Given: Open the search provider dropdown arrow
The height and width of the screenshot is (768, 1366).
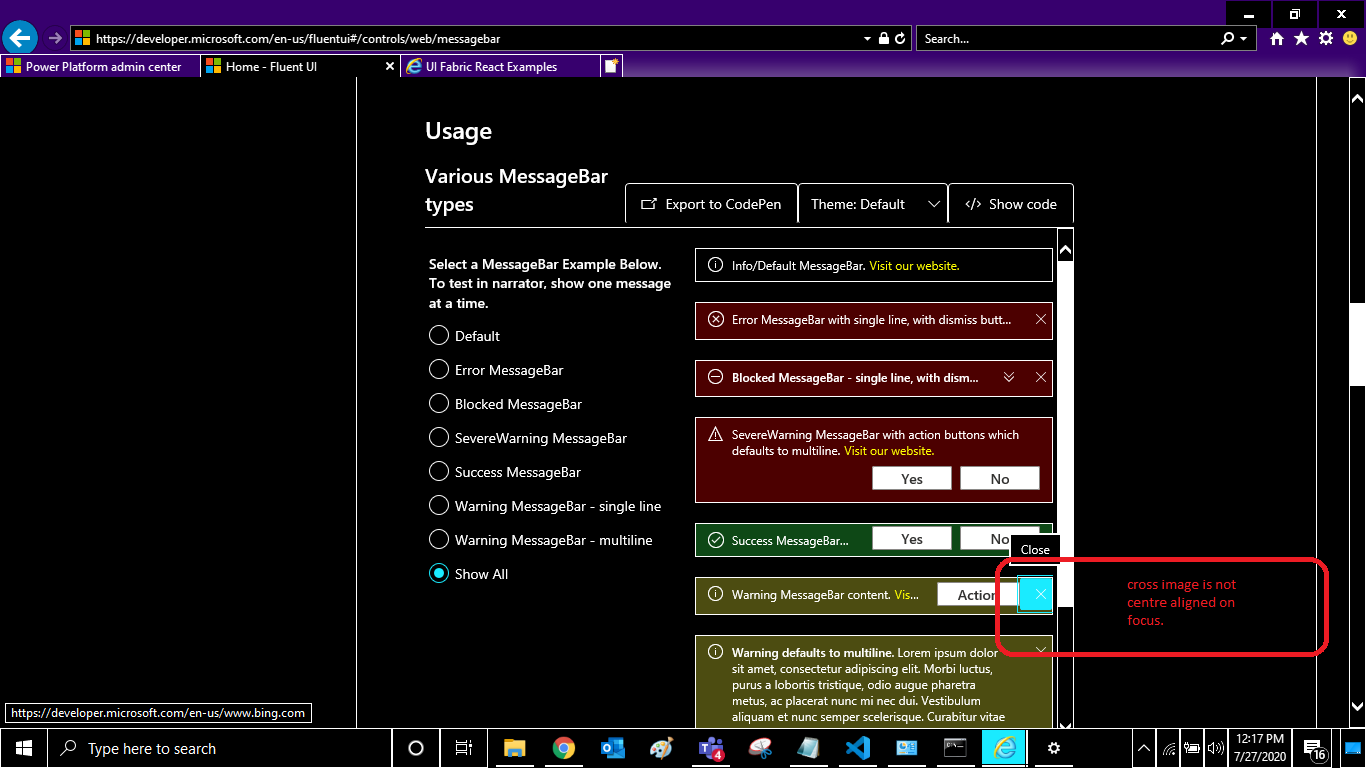Looking at the screenshot, I should tap(1243, 38).
